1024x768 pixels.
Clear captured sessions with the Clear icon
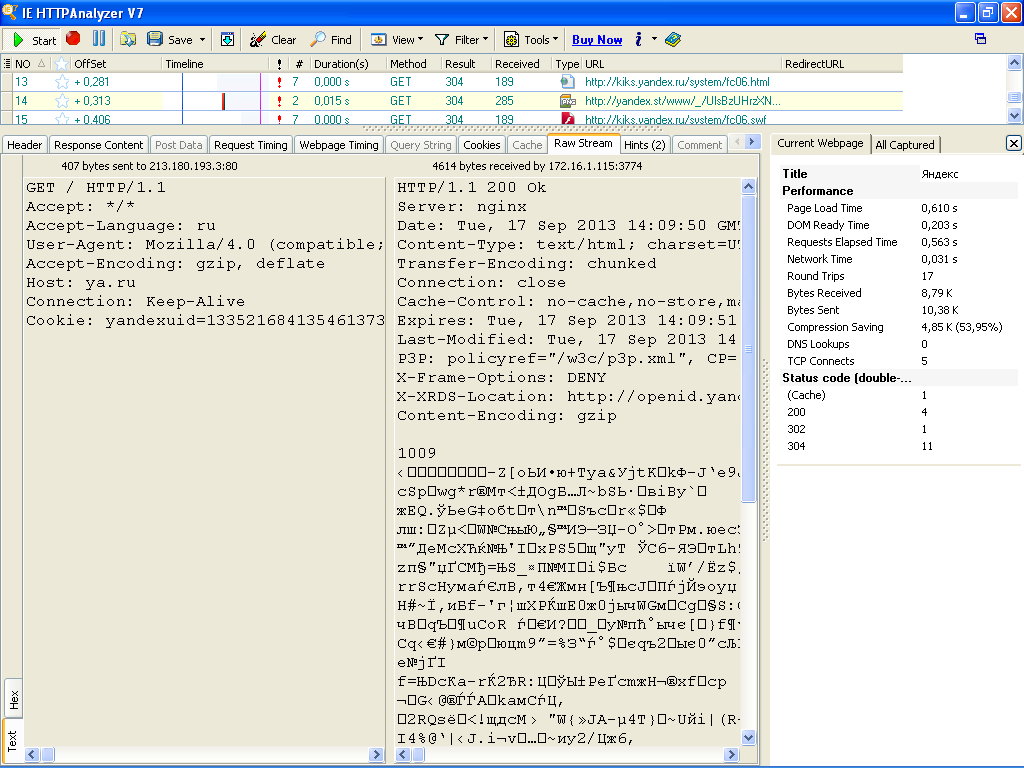click(273, 40)
